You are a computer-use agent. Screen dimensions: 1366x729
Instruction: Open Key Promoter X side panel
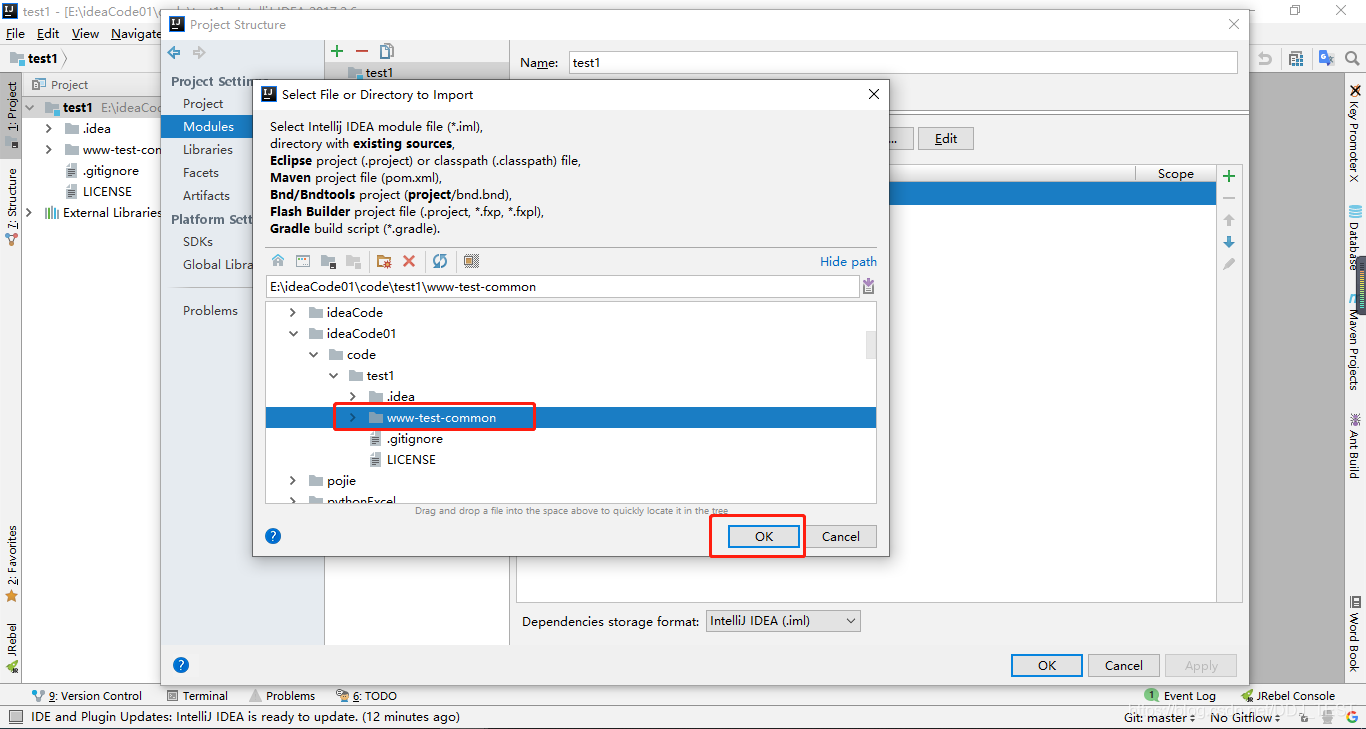1355,133
